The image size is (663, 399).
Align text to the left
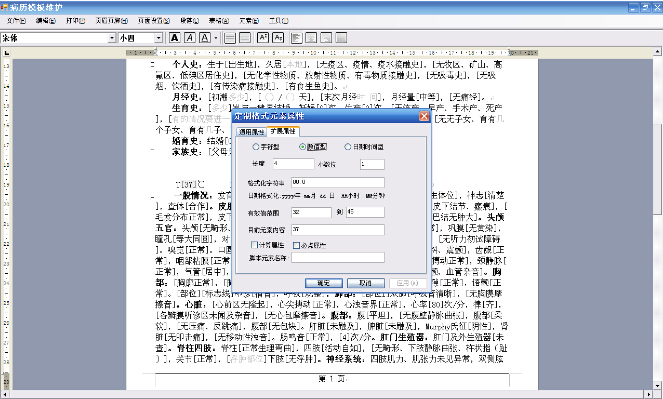pos(296,38)
